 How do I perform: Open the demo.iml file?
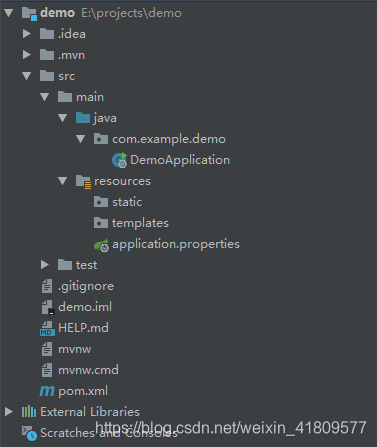point(85,307)
